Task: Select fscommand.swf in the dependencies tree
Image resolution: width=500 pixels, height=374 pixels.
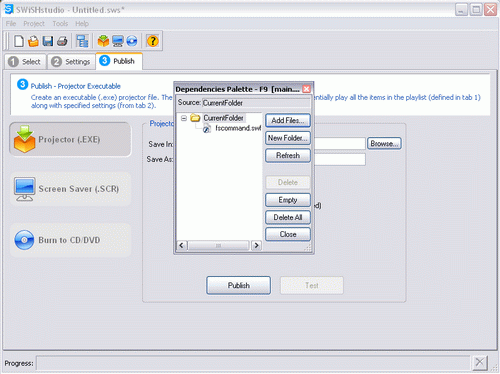Action: click(x=238, y=128)
